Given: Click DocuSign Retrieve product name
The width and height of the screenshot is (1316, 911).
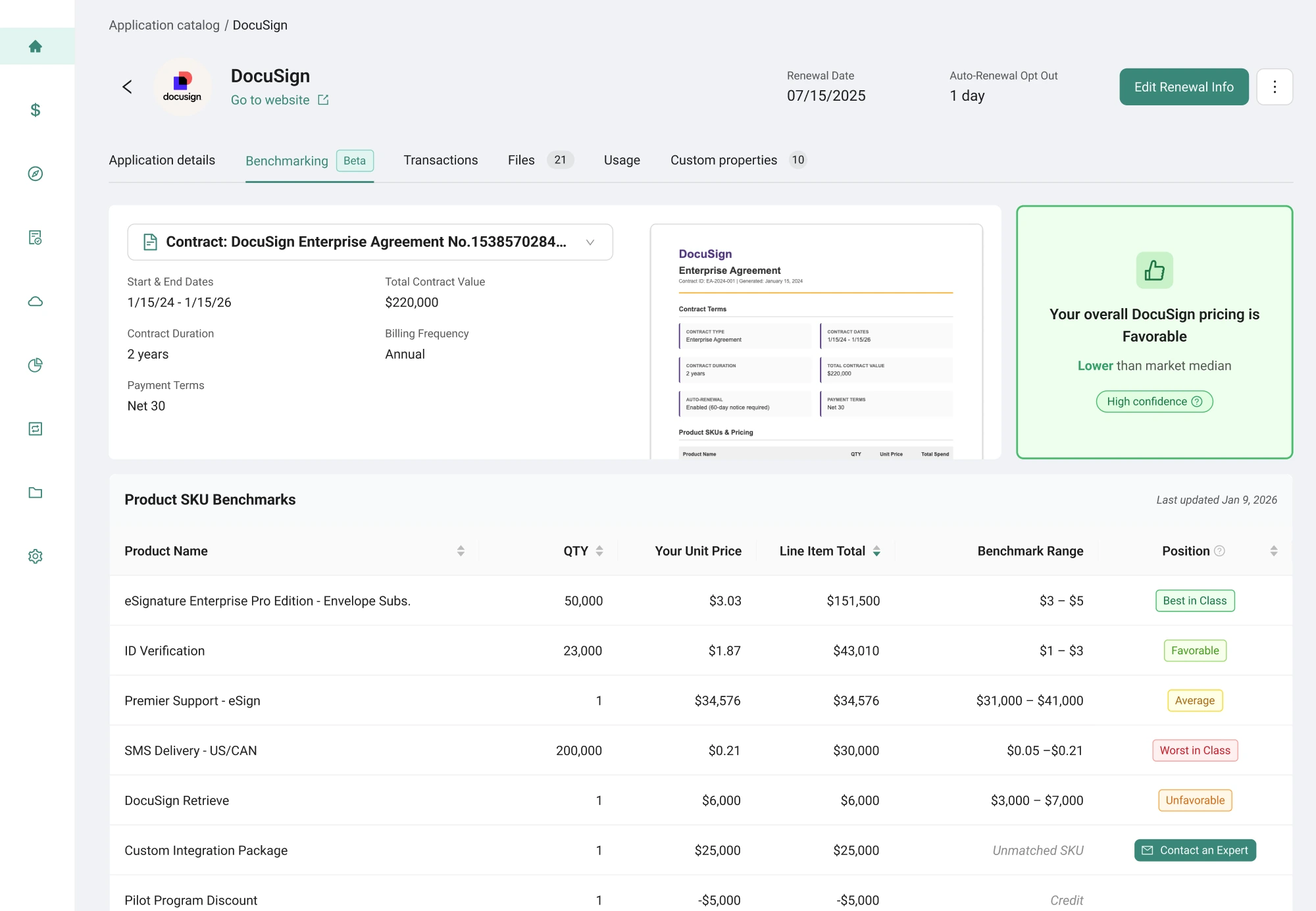Looking at the screenshot, I should [177, 800].
